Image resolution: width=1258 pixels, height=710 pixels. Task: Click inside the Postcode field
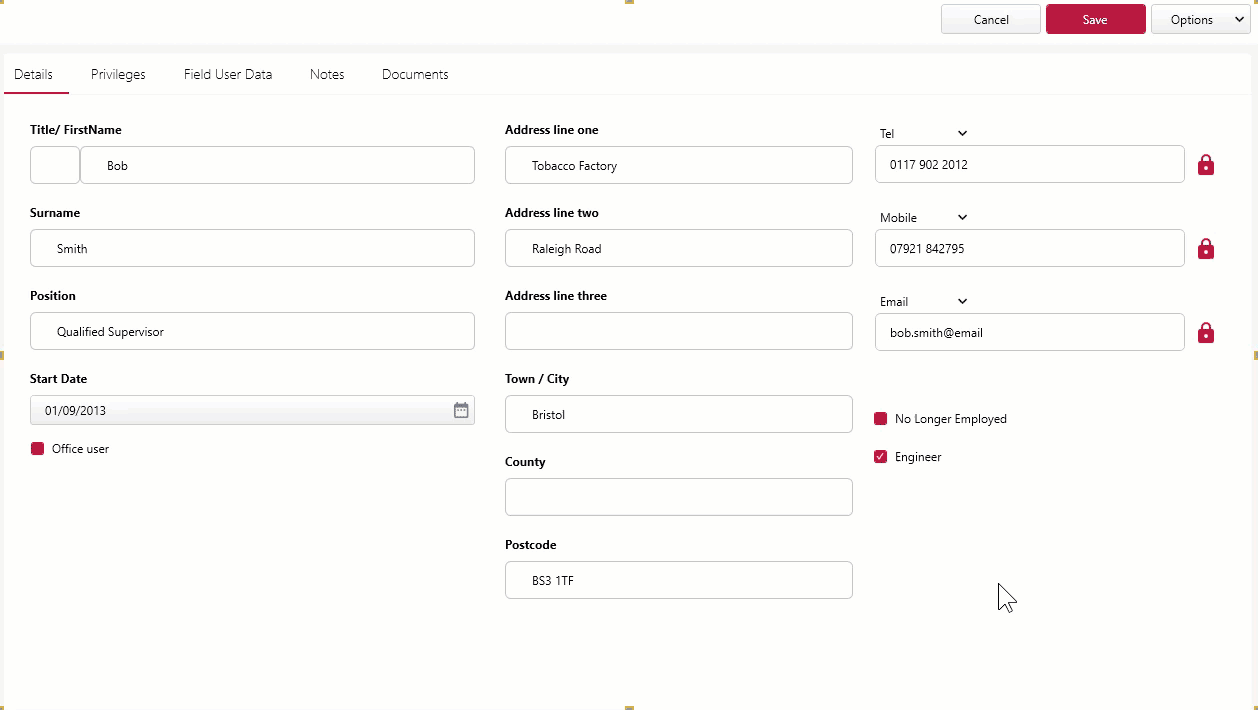point(679,580)
